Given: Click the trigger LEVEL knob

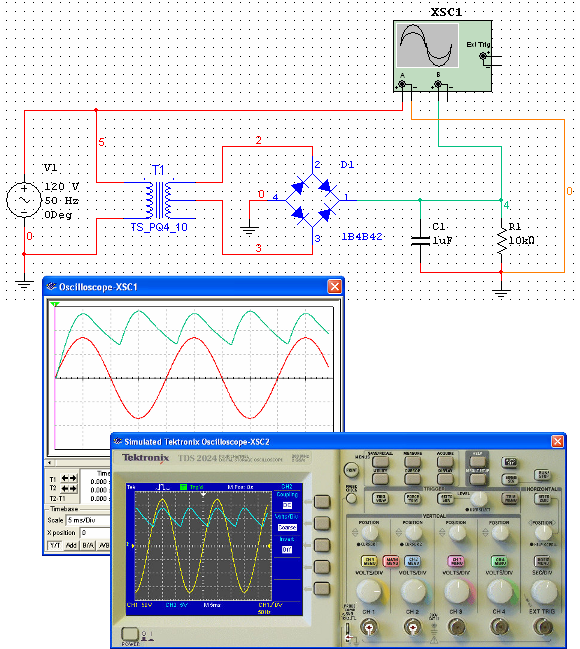Looking at the screenshot, I should pos(479,499).
